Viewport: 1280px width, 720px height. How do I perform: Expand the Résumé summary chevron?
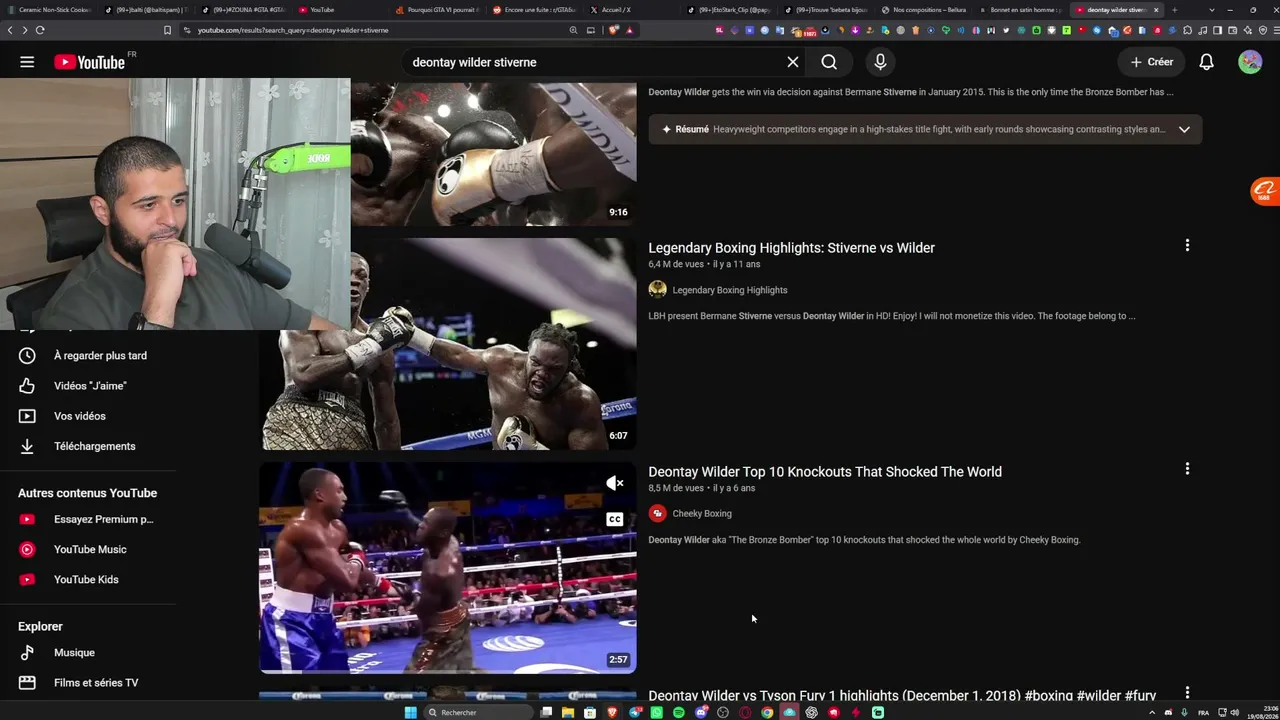(1184, 129)
